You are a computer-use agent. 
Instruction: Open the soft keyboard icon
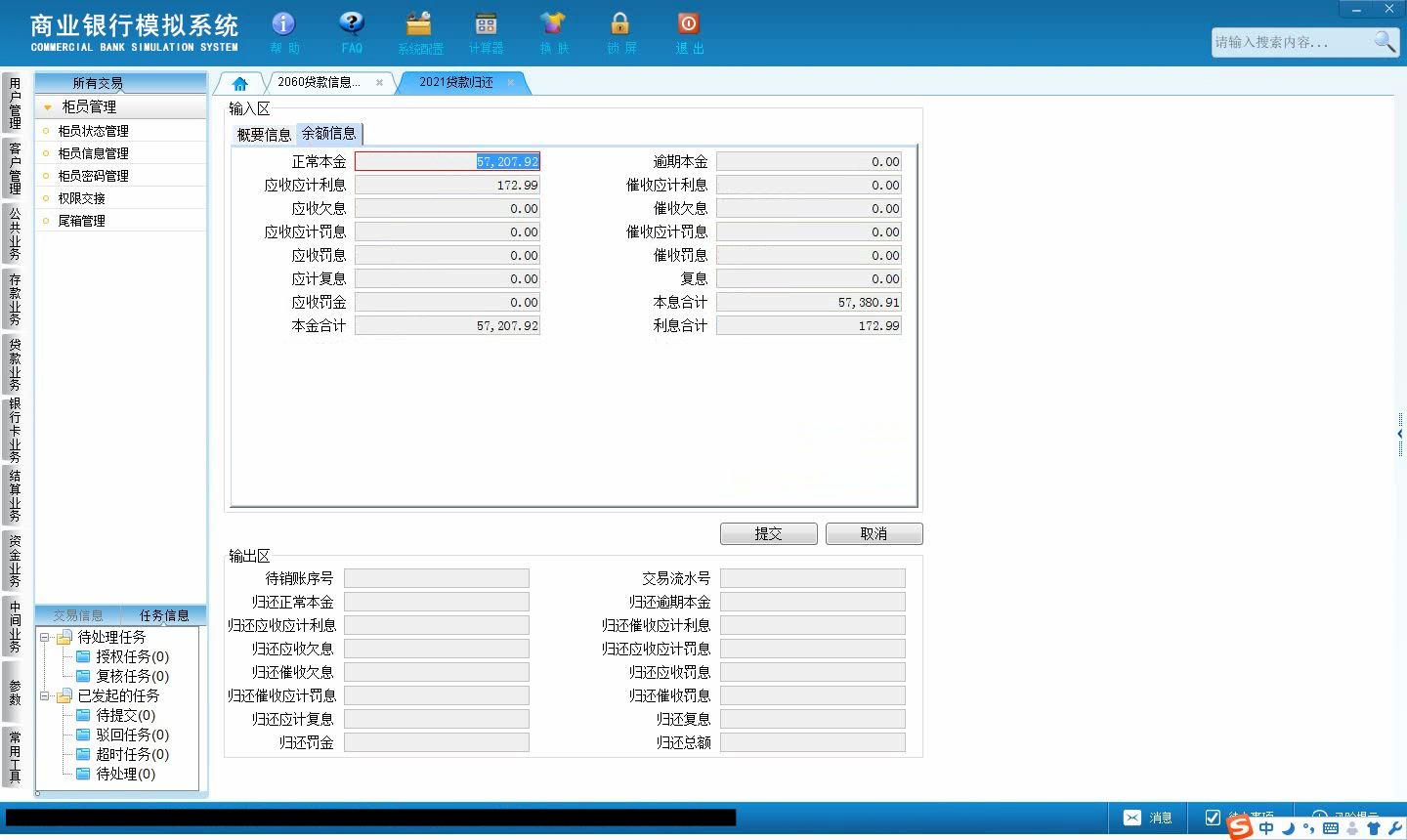(1330, 828)
